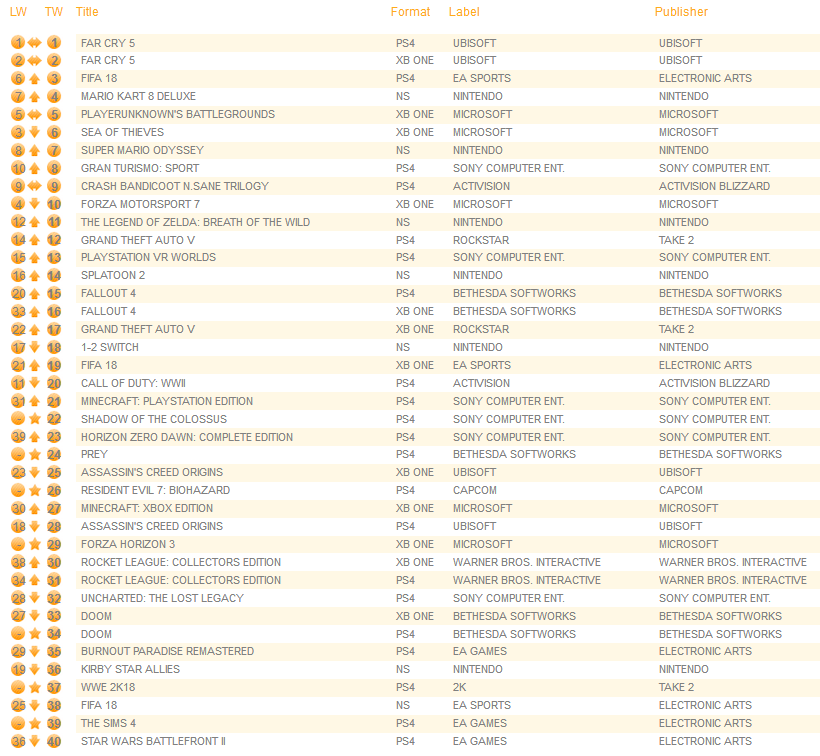Open the Burnout Paradise Remastered title
Screen dimensions: 820x756
[x=167, y=652]
